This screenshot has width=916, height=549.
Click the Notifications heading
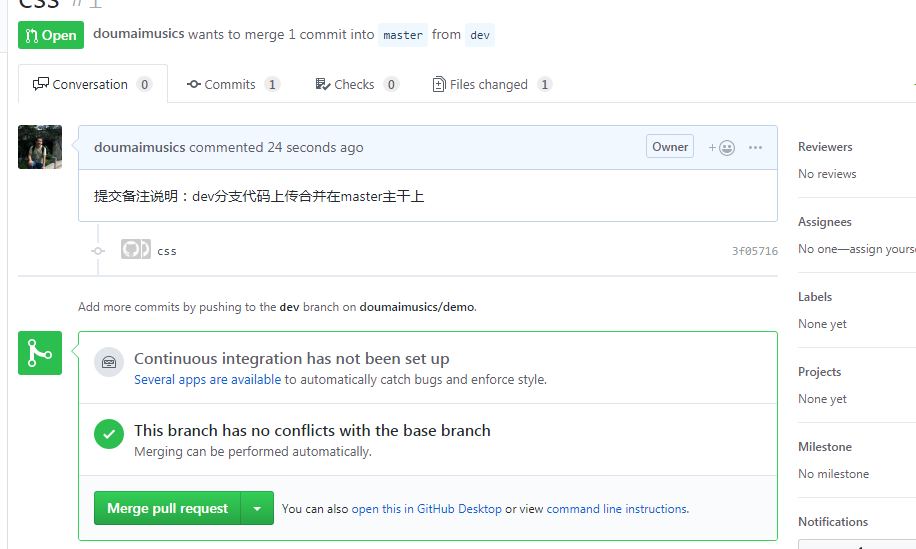833,522
